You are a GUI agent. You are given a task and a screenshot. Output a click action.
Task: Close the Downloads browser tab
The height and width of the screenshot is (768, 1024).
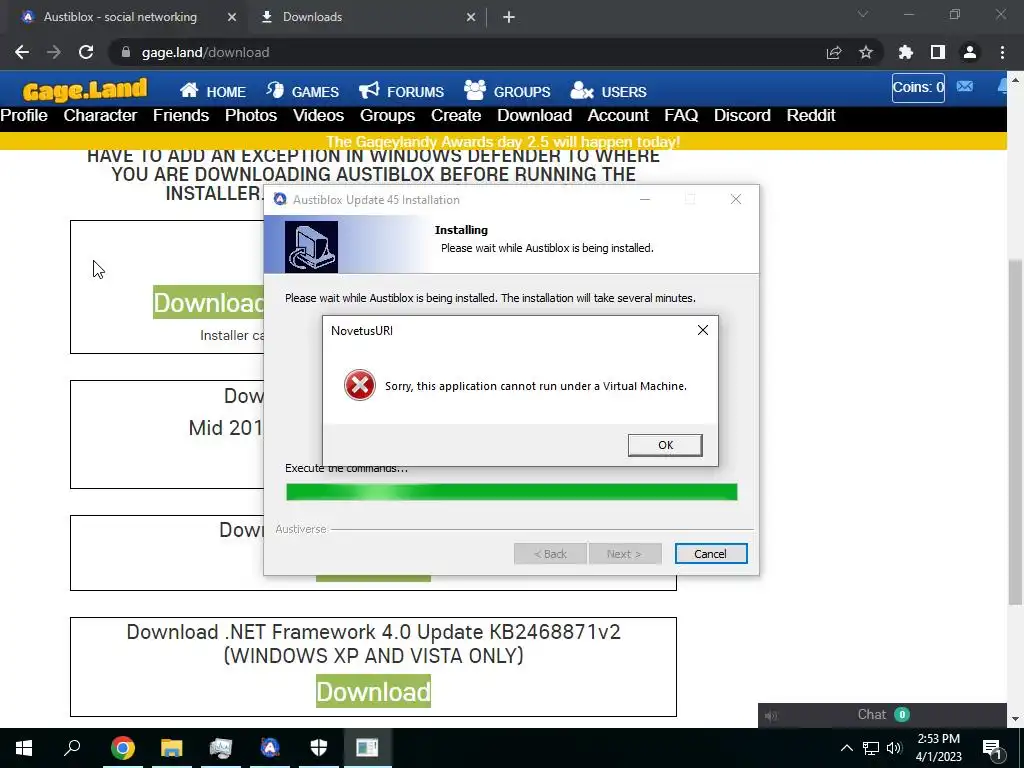471,18
